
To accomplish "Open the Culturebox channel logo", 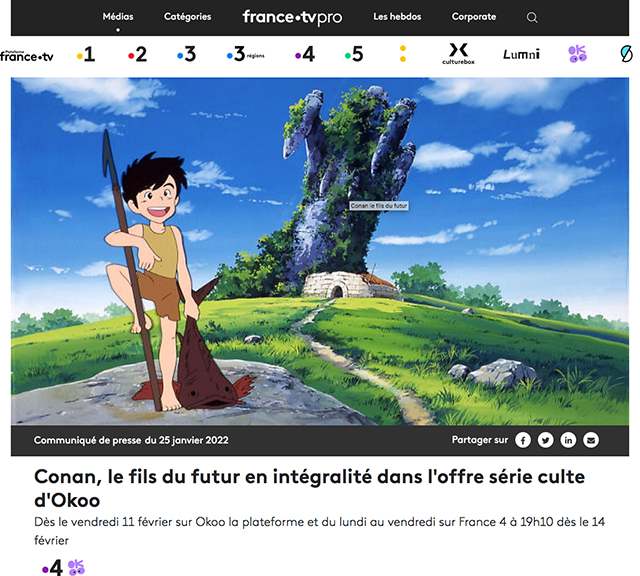I will click(x=458, y=54).
